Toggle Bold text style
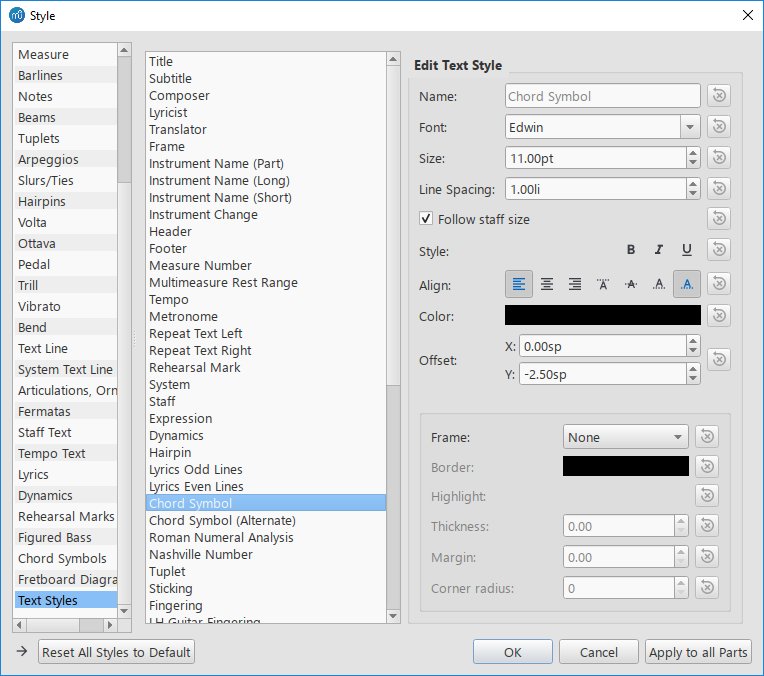The width and height of the screenshot is (764, 676). point(631,250)
